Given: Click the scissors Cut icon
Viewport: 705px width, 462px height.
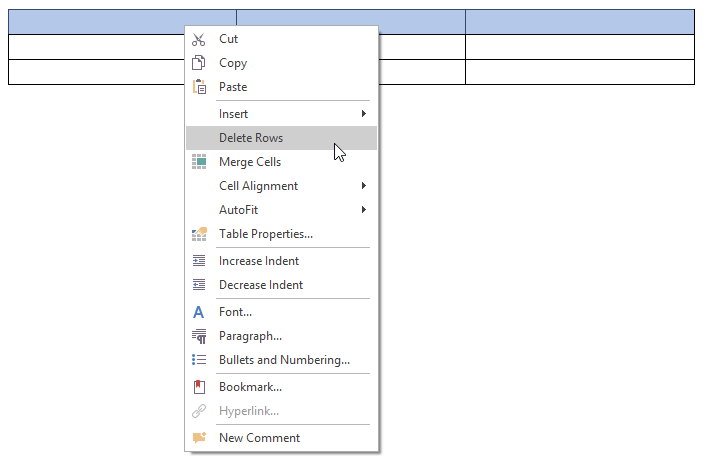Looking at the screenshot, I should coord(199,39).
